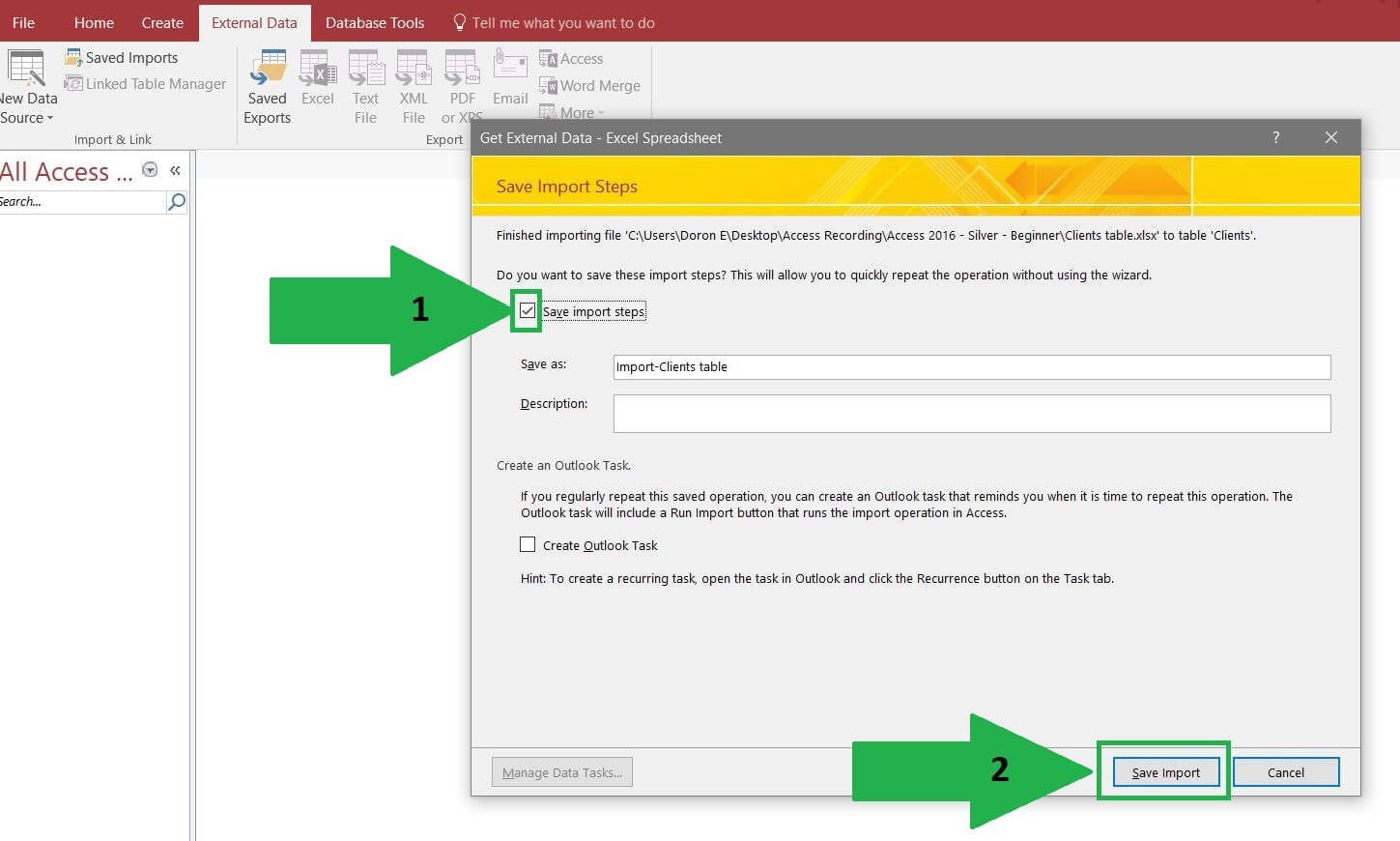1400x841 pixels.
Task: Cancel the Save Import Steps dialog
Action: (1285, 771)
